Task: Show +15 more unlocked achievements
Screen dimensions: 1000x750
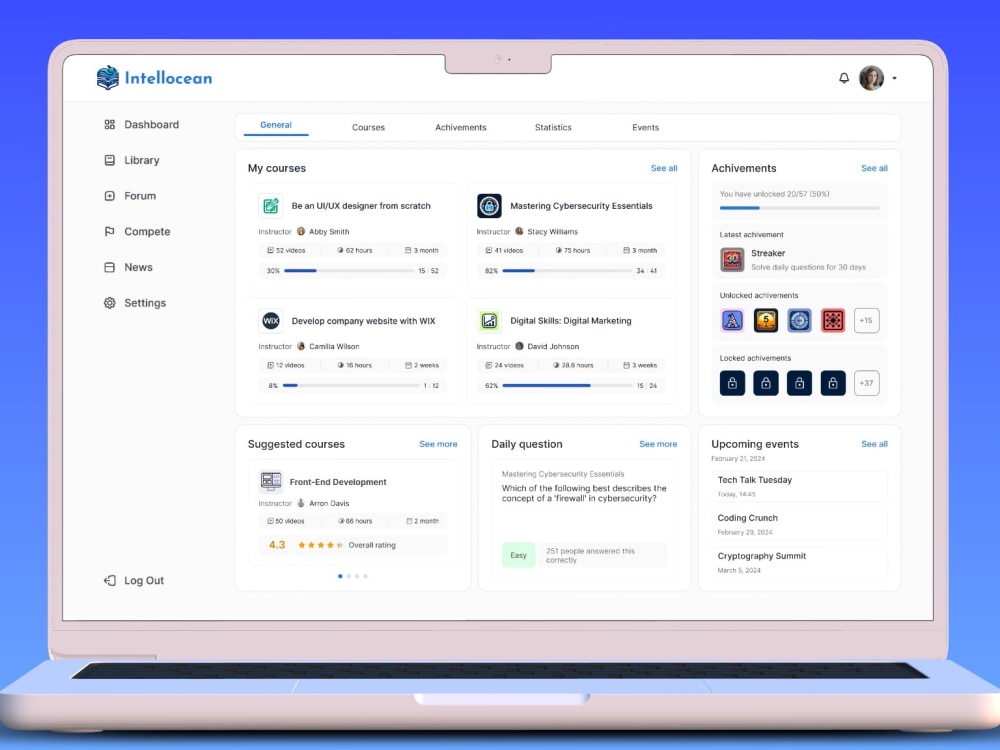Action: coord(866,320)
